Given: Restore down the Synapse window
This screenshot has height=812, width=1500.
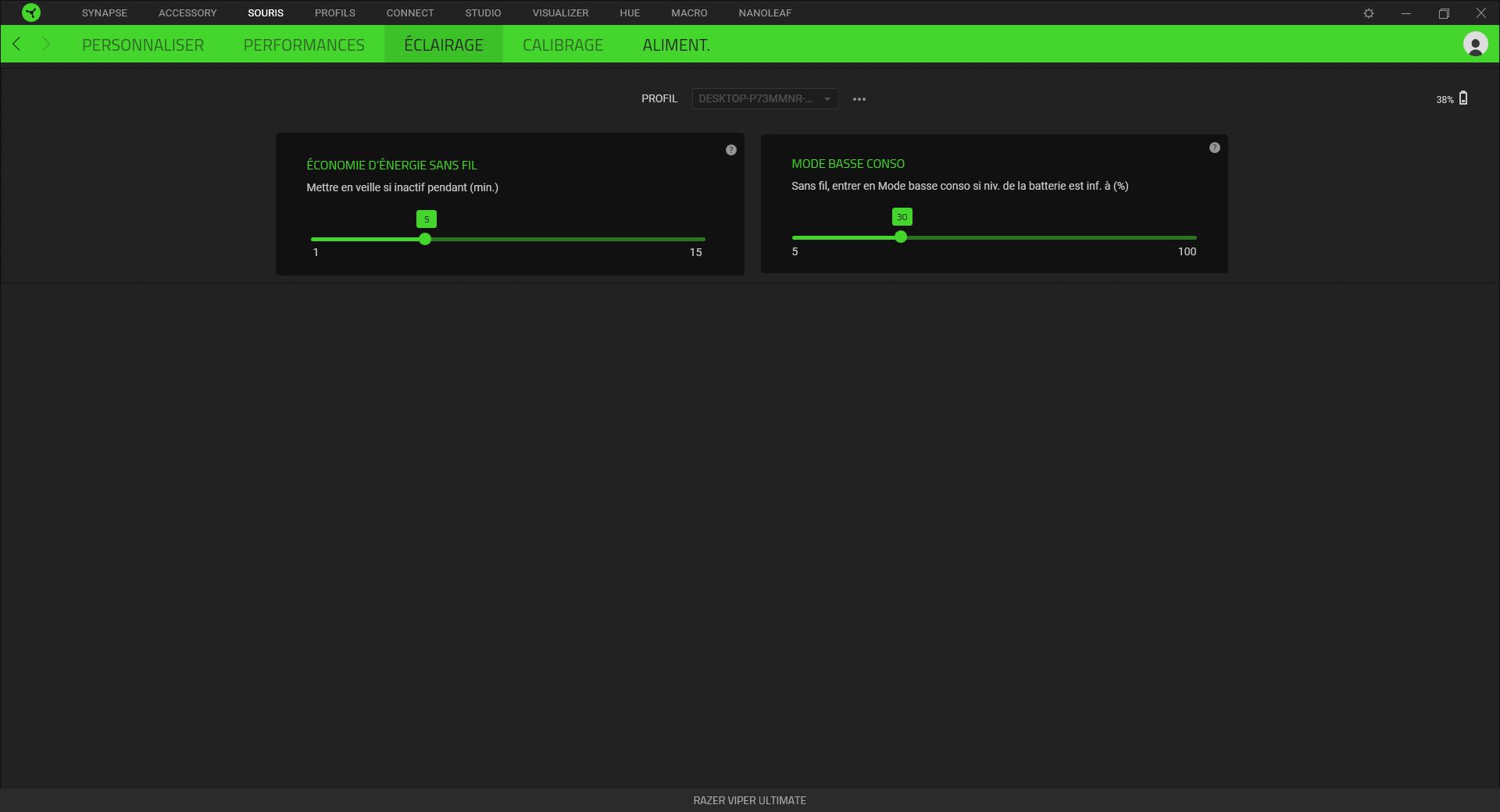Looking at the screenshot, I should [x=1444, y=13].
